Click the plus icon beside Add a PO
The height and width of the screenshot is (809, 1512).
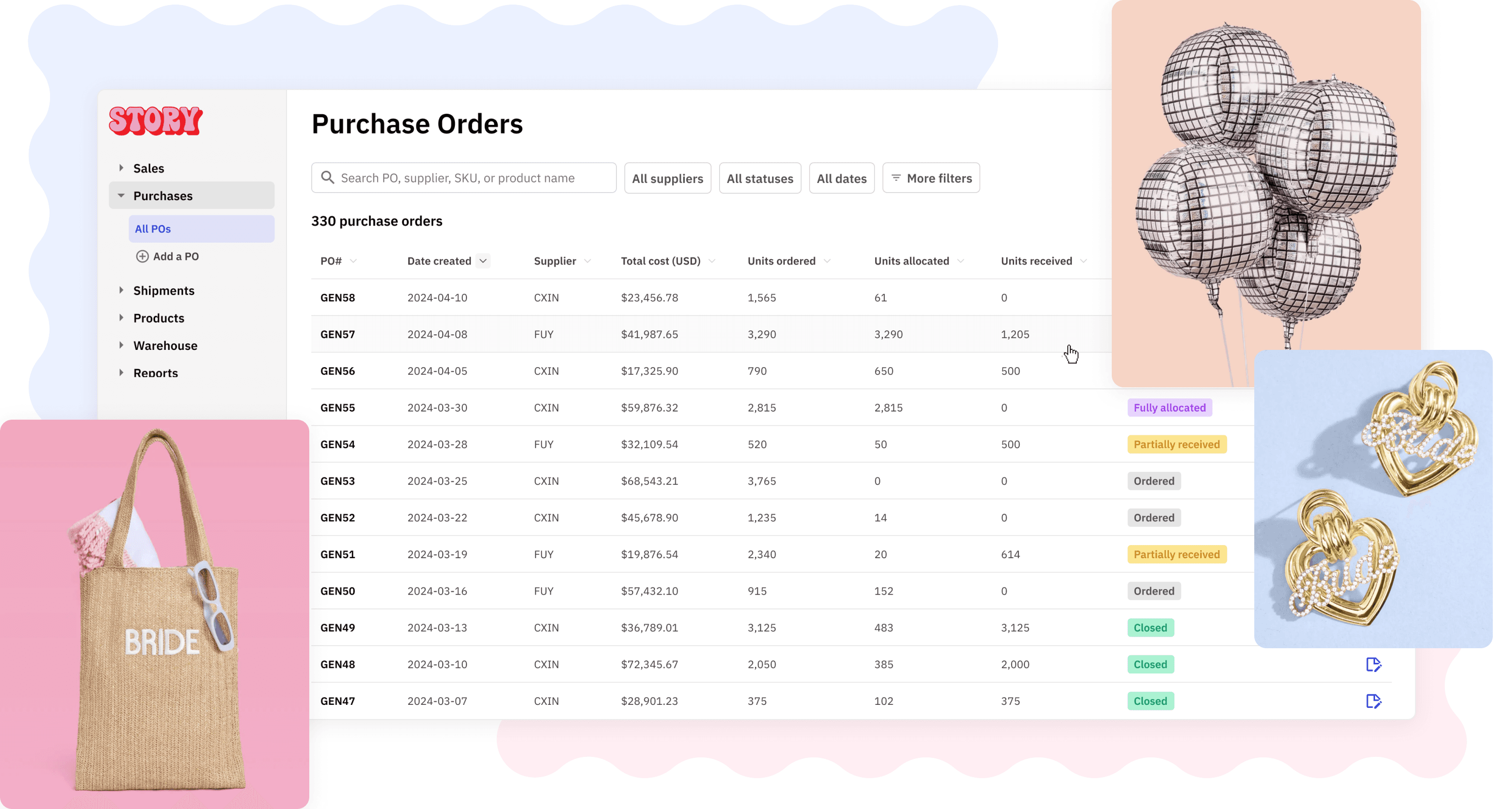pos(142,256)
